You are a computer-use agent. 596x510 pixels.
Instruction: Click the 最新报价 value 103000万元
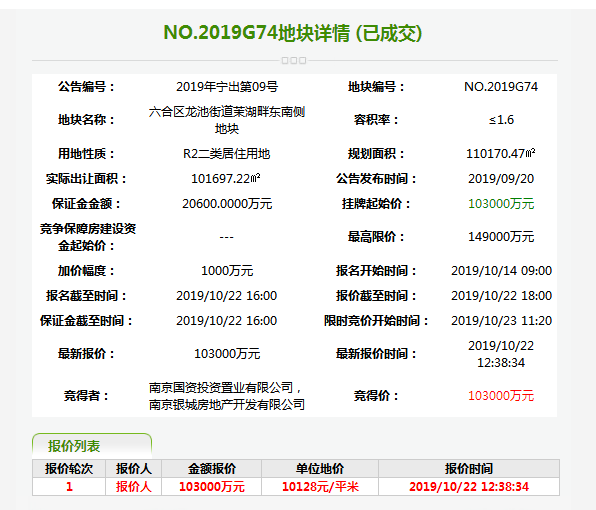tap(227, 354)
